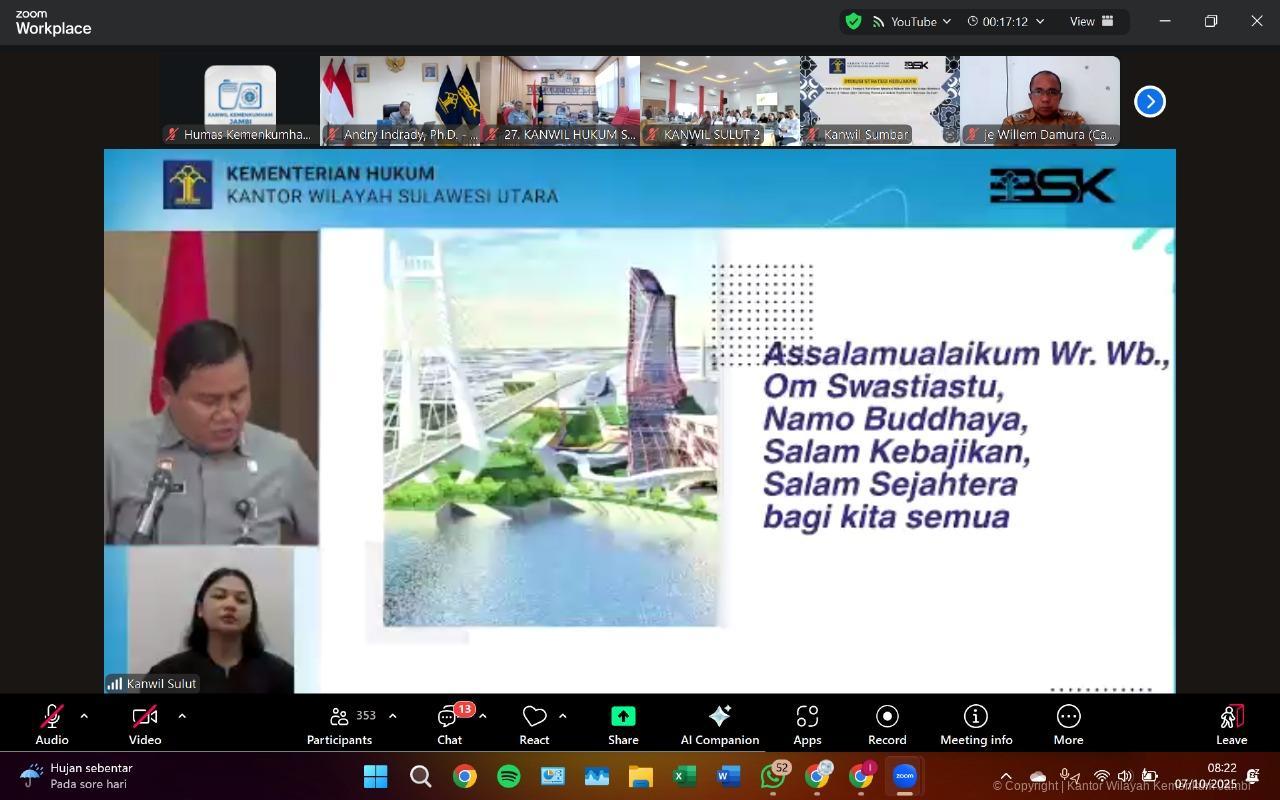The image size is (1280, 800).
Task: Click the green Share screen button
Action: tap(623, 724)
